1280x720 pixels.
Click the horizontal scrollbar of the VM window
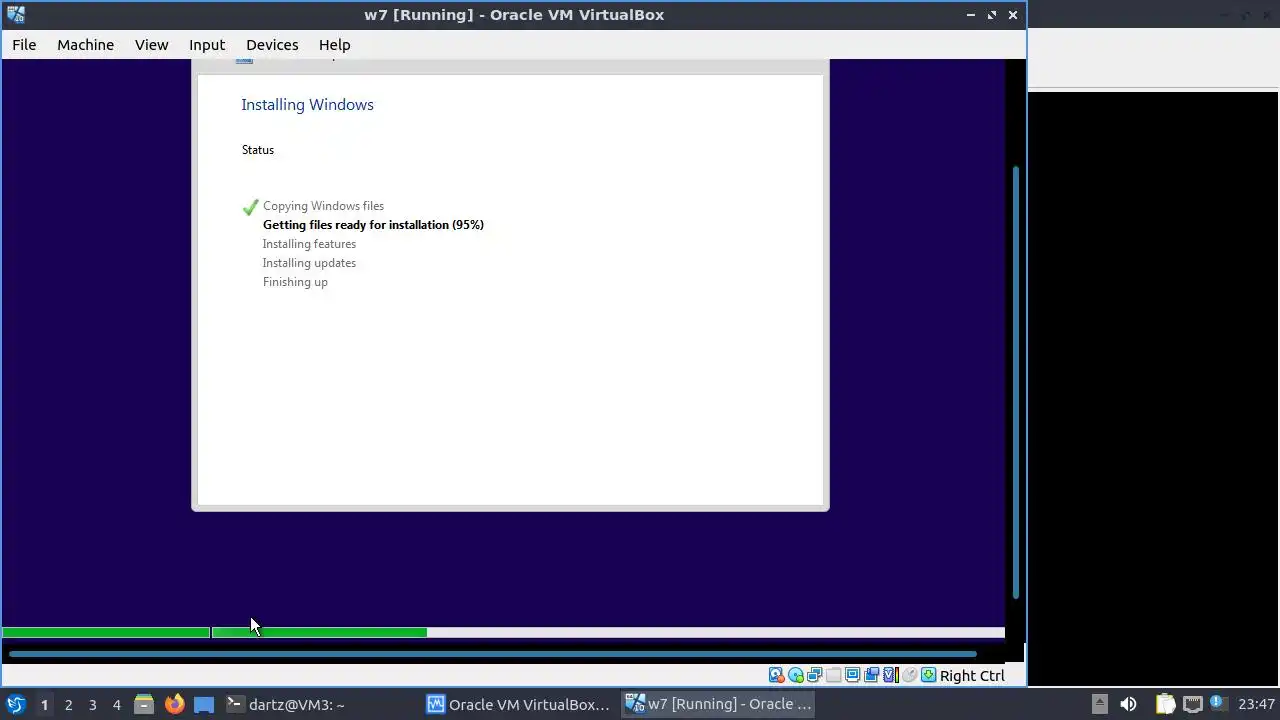[492, 654]
